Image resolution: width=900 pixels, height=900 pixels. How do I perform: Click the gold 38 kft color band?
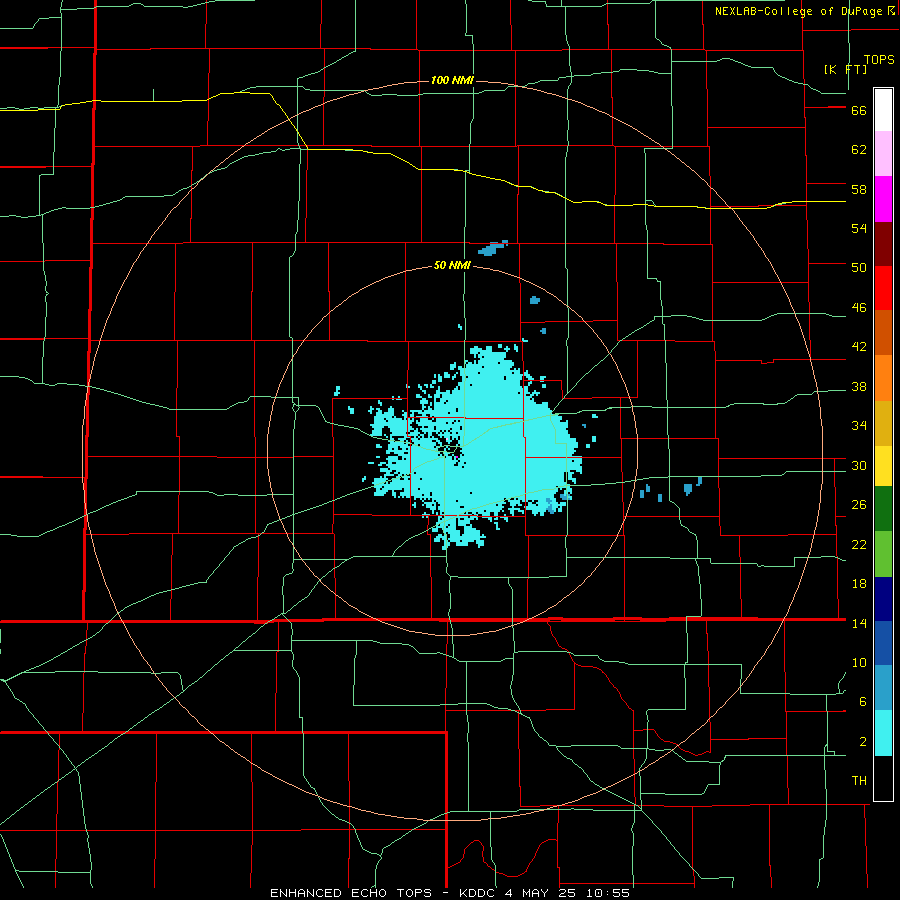883,423
